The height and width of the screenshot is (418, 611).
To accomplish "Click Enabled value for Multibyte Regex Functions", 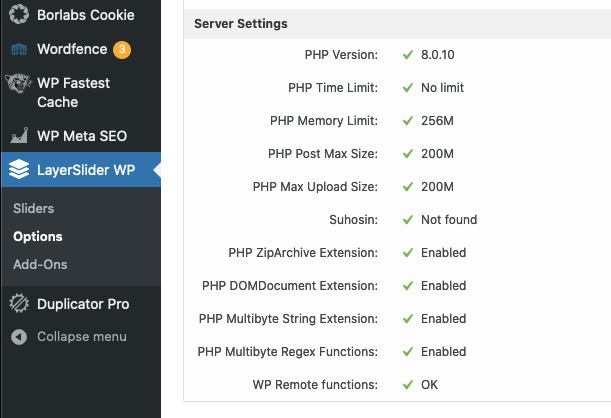I will coord(443,352).
